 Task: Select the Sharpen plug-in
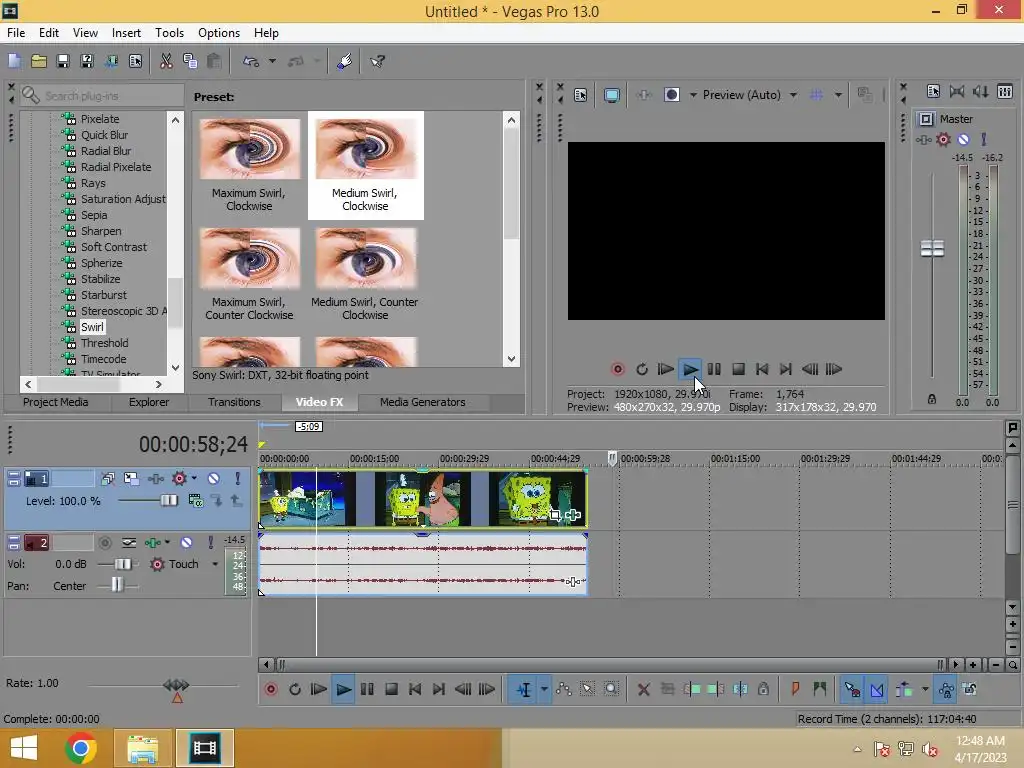(x=101, y=231)
